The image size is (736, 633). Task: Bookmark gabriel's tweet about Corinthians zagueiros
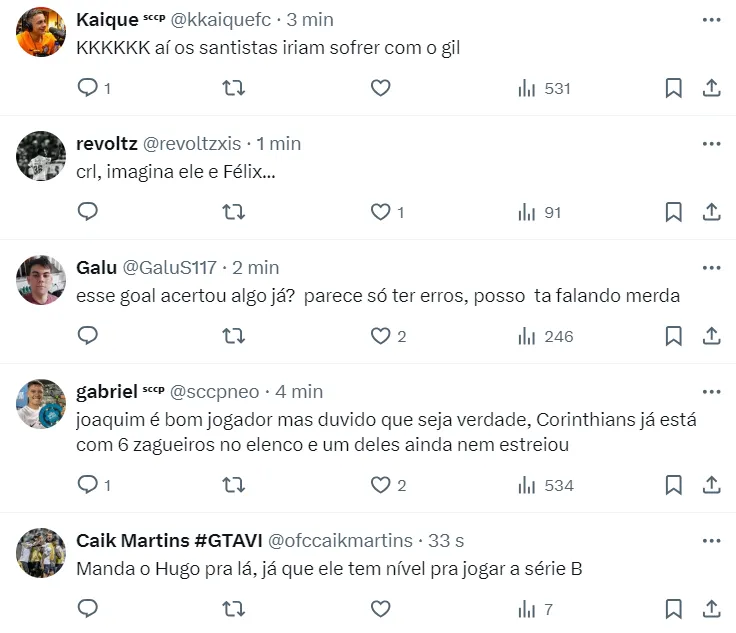pos(674,485)
